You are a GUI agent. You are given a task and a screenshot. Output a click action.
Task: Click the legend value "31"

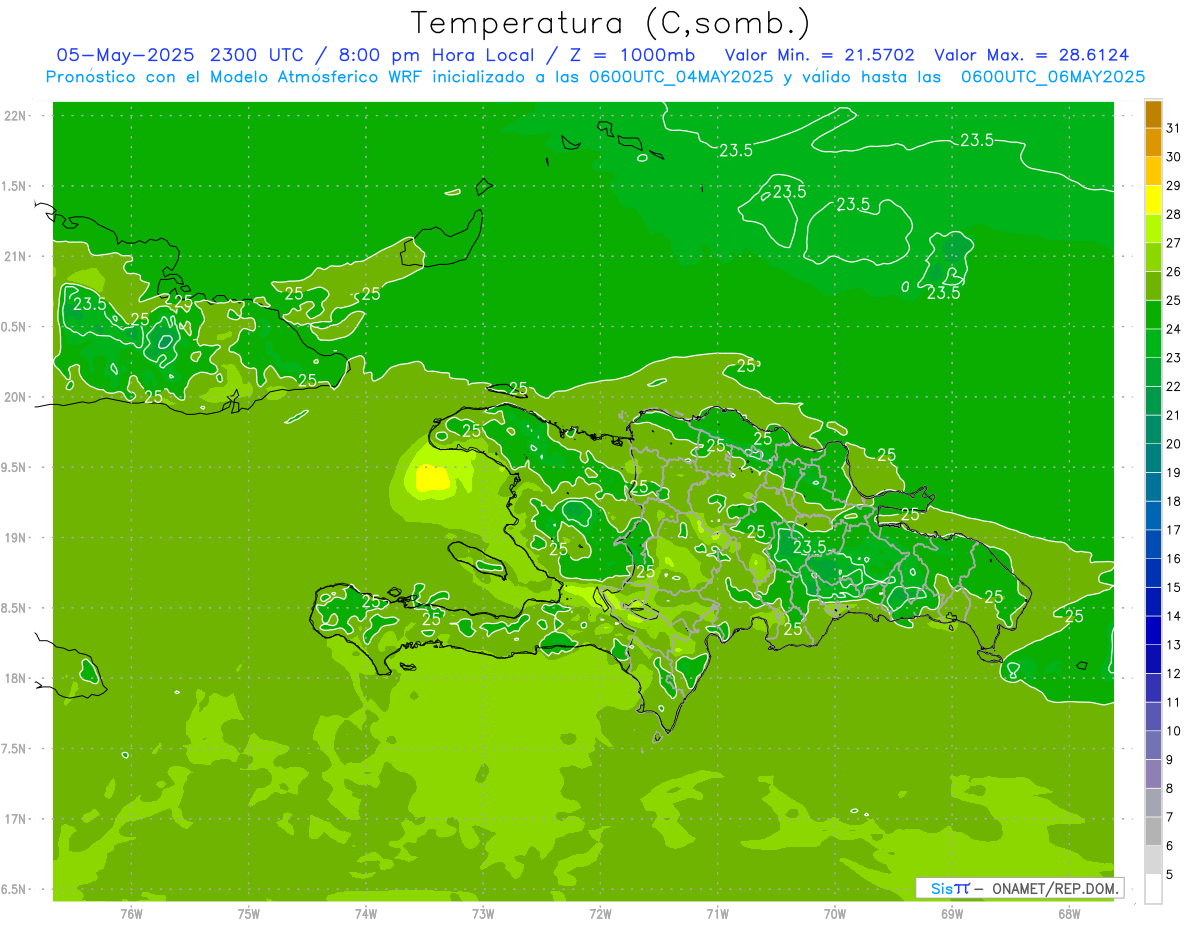1173,128
